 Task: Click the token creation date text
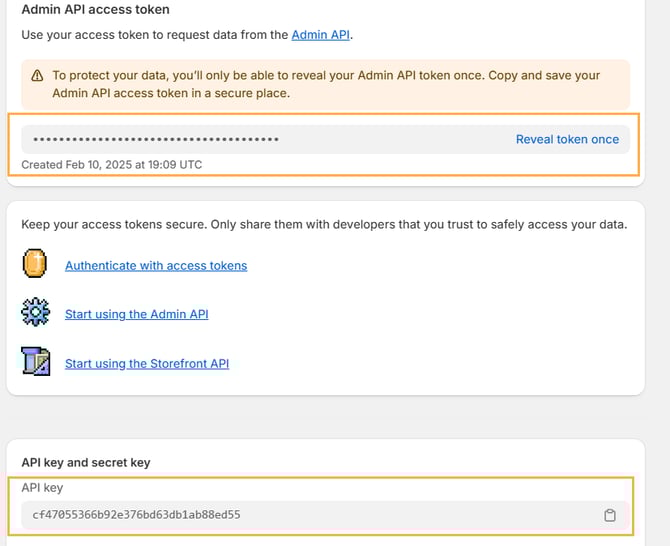(111, 164)
